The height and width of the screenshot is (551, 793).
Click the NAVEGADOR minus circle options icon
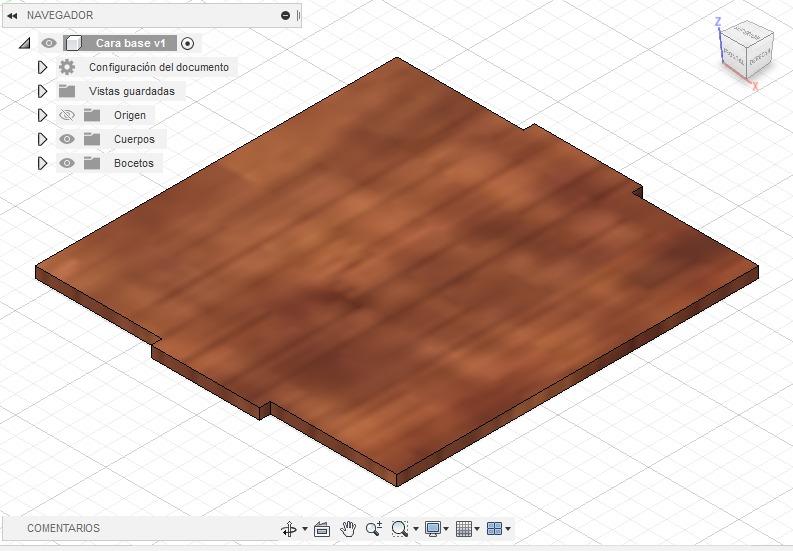285,16
